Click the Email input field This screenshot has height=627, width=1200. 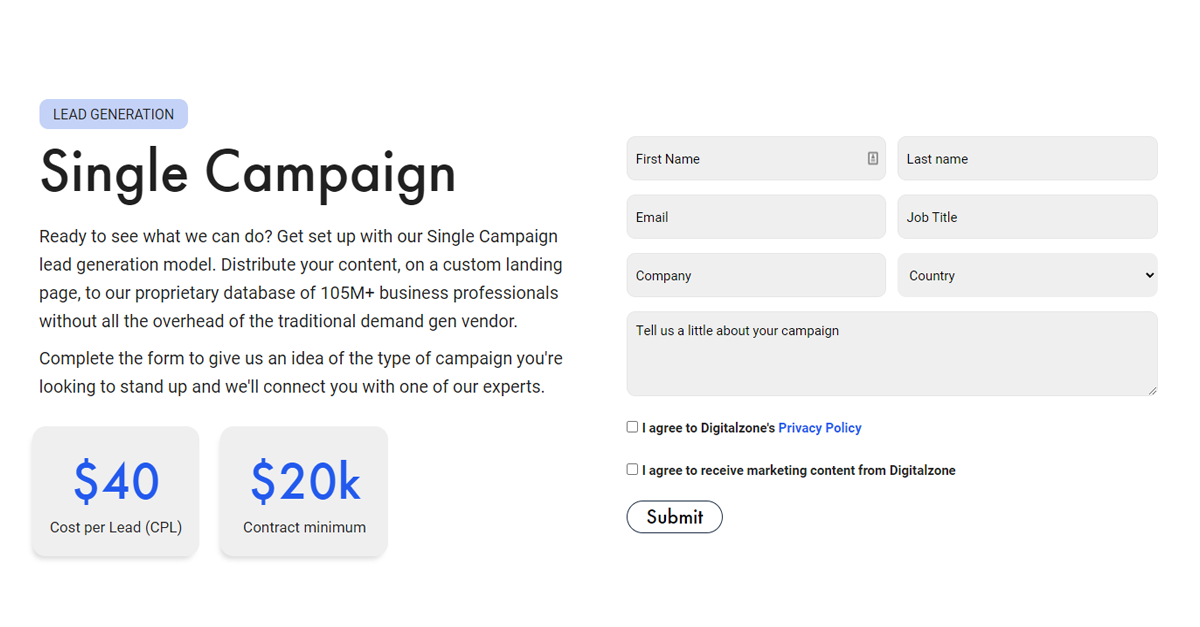[x=756, y=216]
